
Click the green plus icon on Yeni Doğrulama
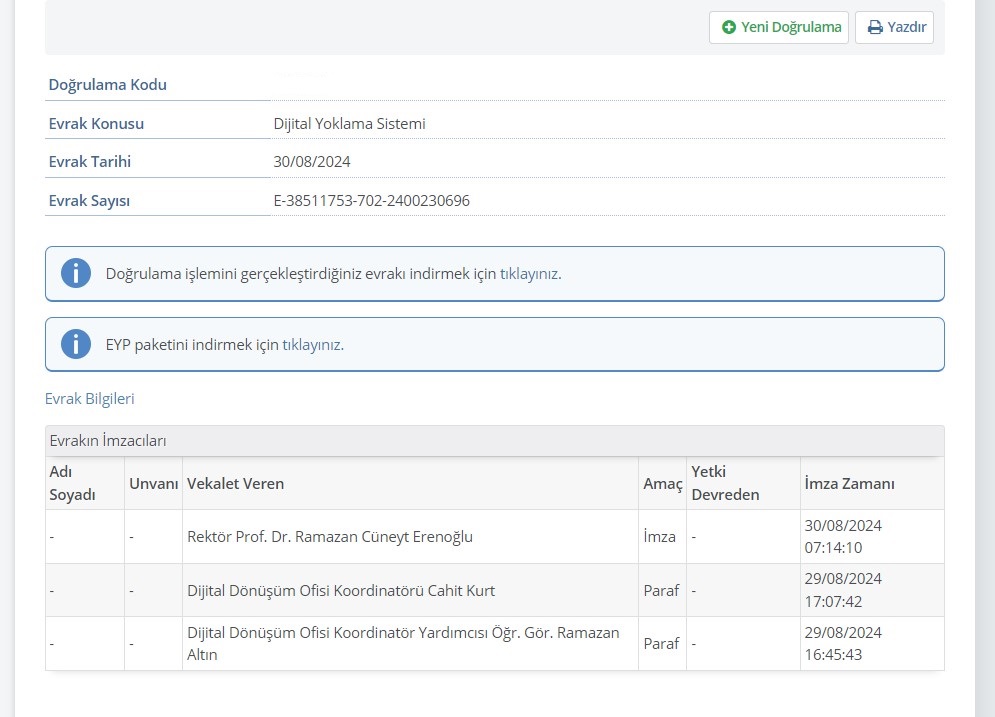click(729, 28)
